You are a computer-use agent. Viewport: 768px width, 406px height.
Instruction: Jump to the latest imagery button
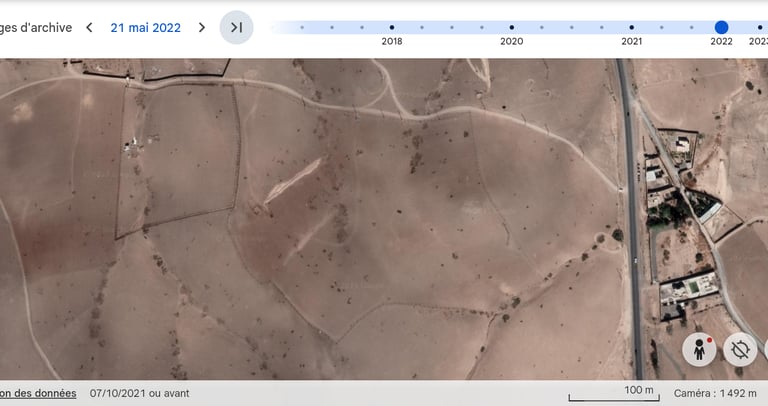tap(237, 27)
